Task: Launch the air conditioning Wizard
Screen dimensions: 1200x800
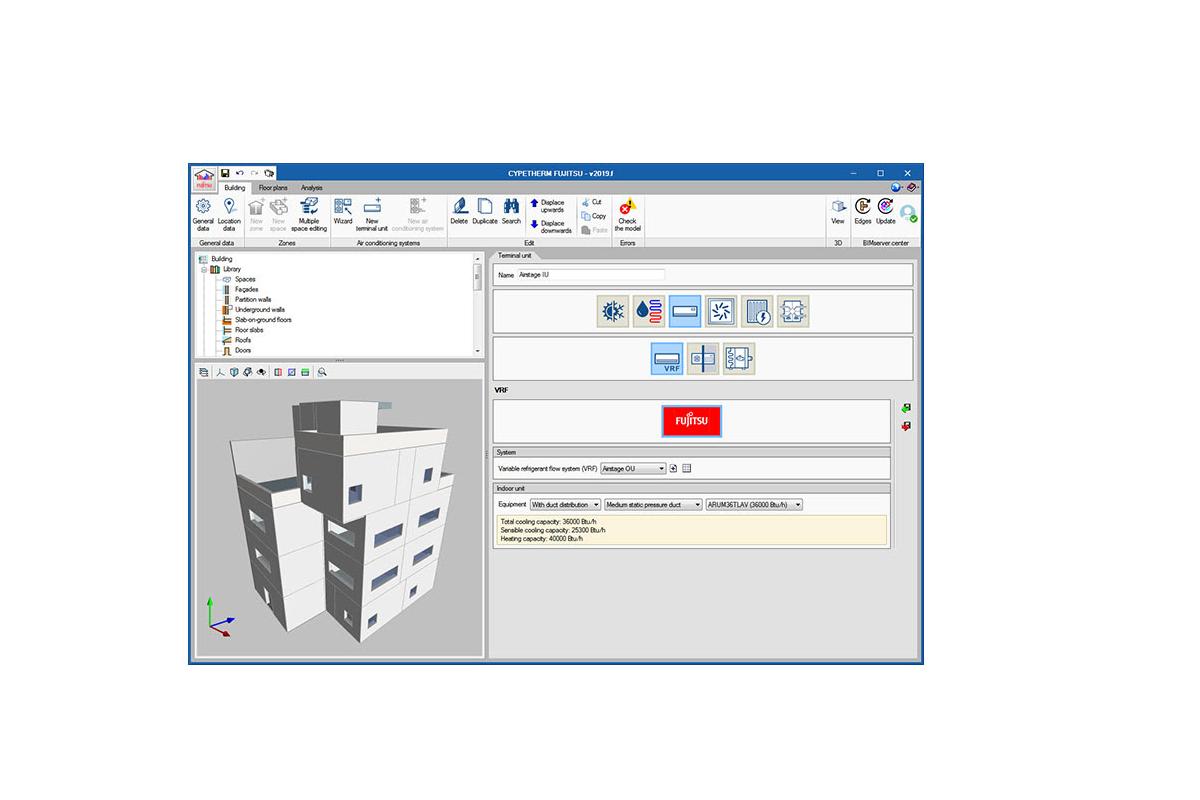Action: coord(343,212)
